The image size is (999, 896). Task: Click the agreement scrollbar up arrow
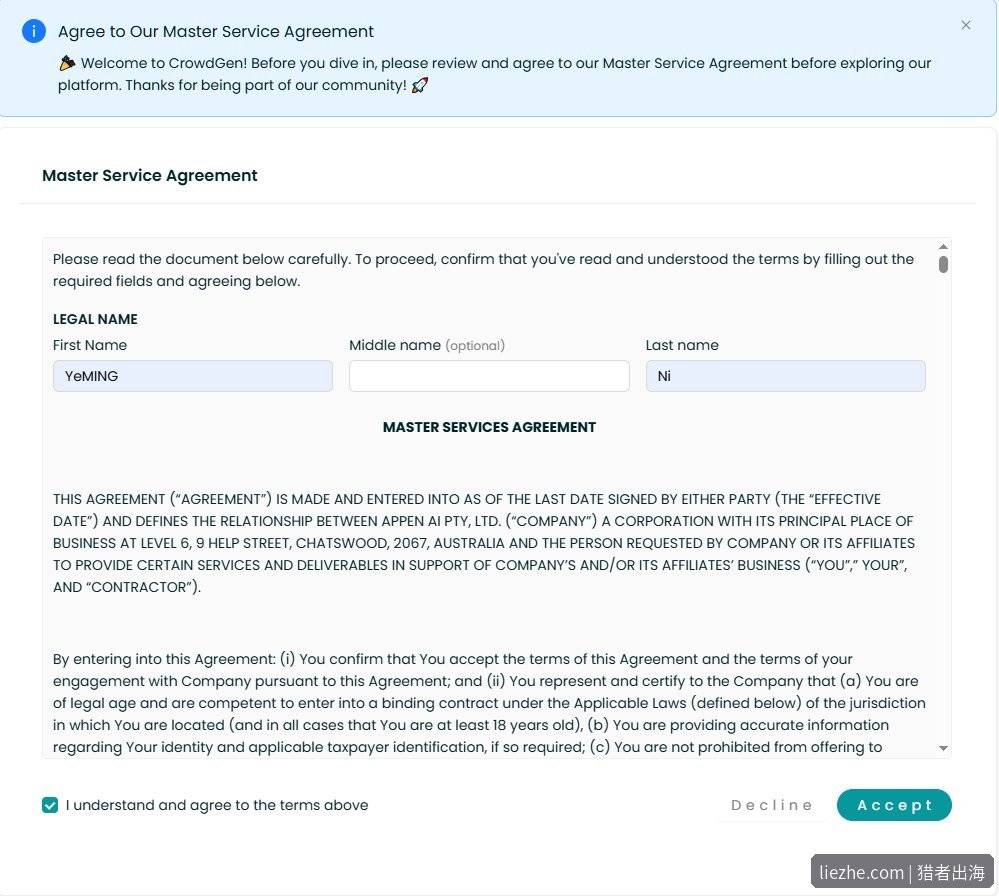pos(944,247)
